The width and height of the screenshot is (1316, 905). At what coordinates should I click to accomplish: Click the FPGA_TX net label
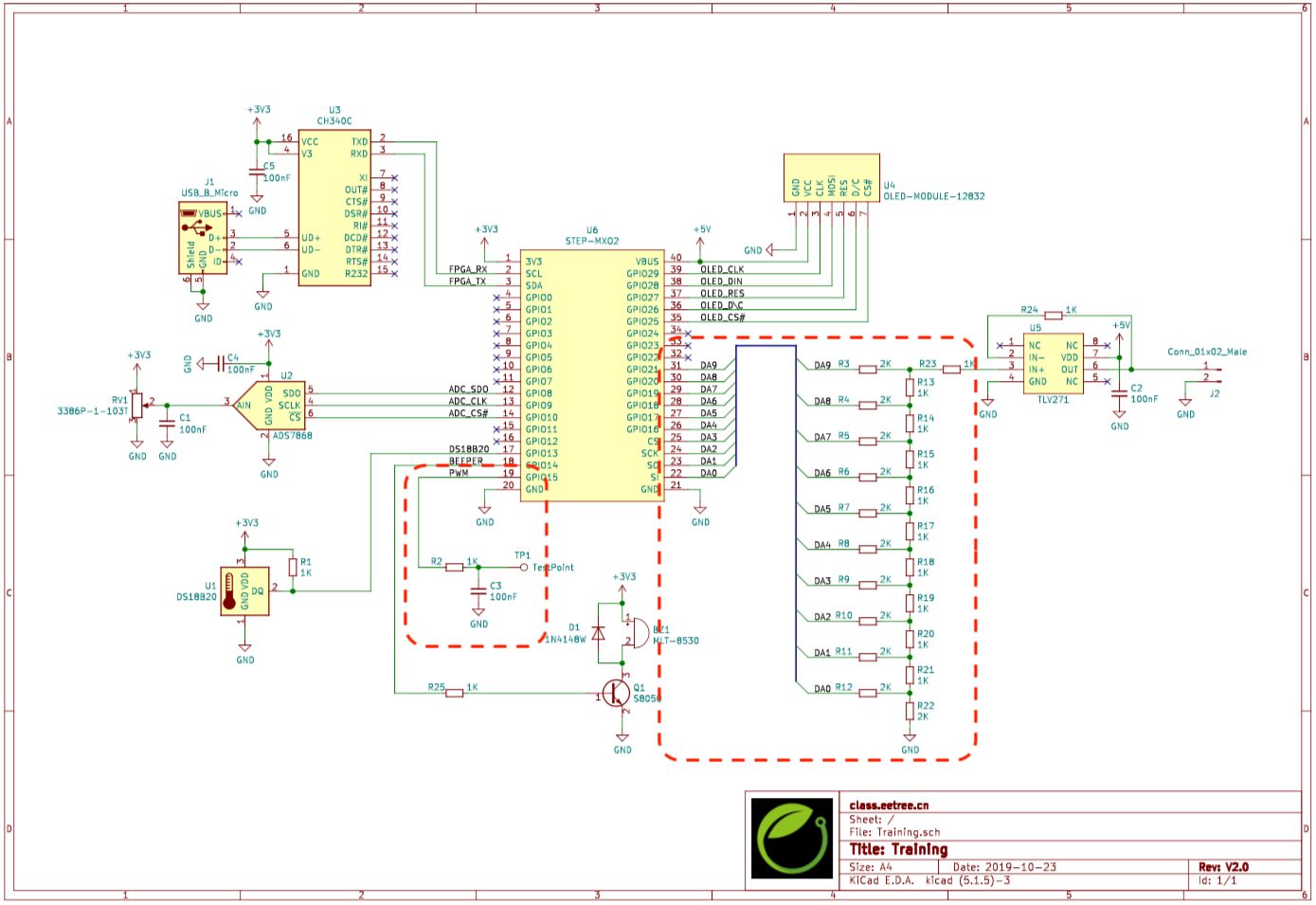tap(468, 281)
